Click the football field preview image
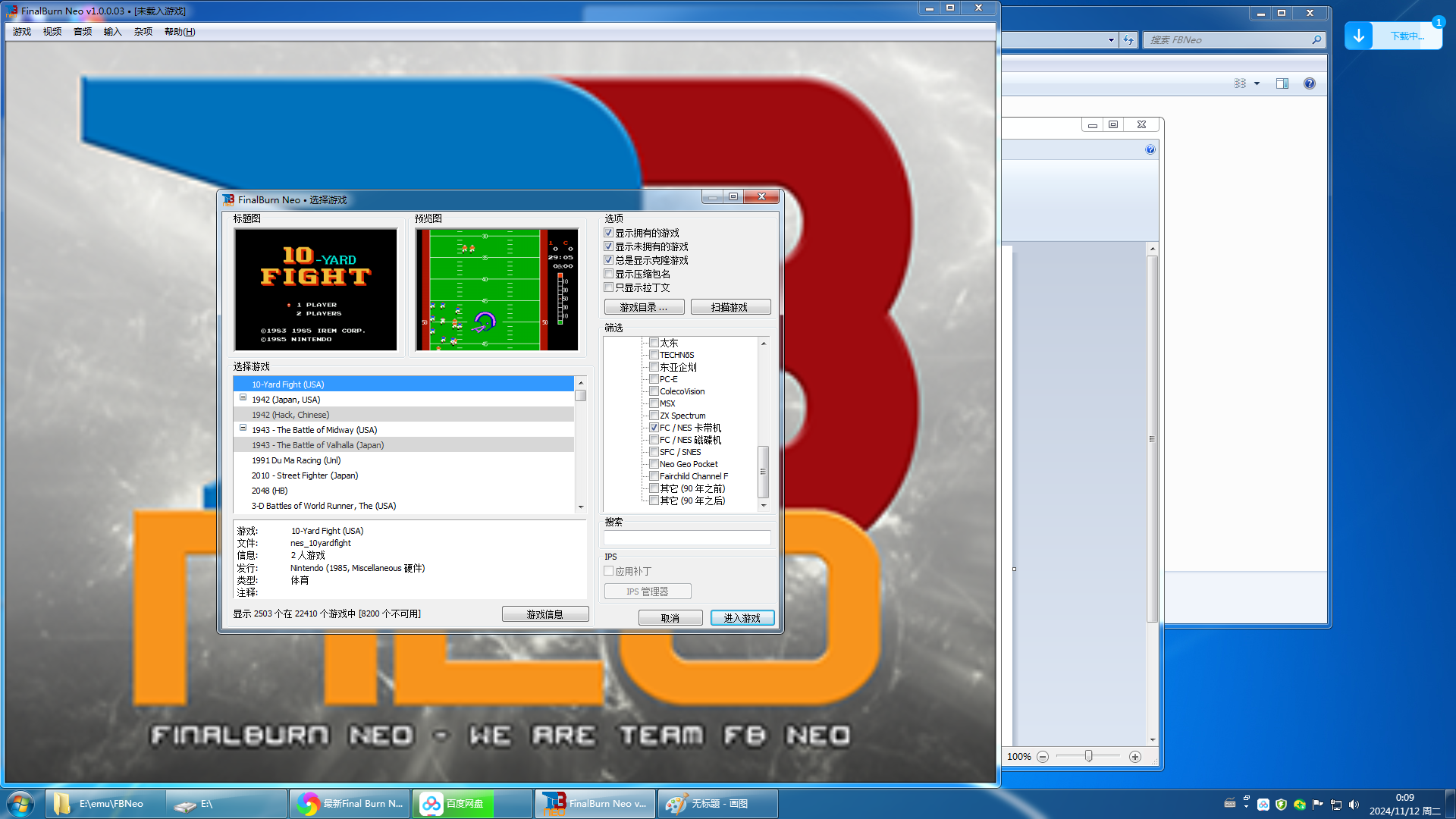Viewport: 1456px width, 819px height. (x=497, y=290)
